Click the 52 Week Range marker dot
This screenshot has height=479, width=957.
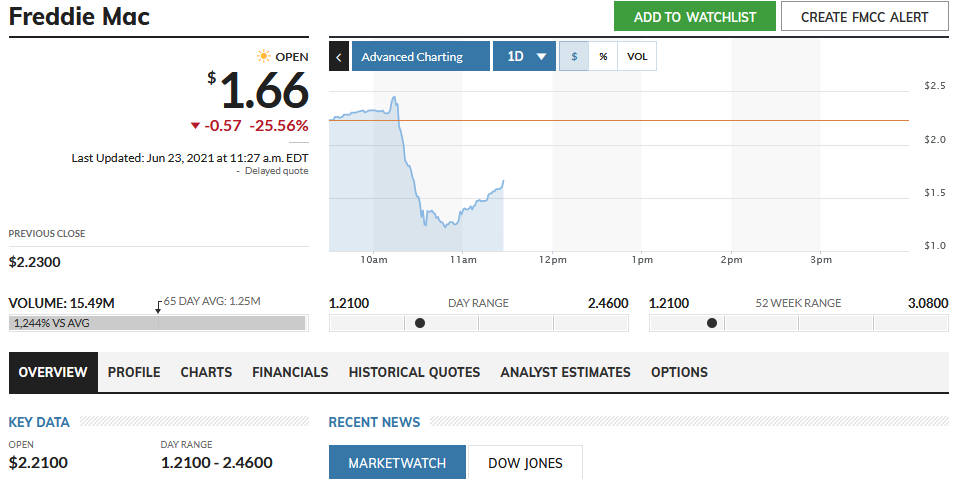tap(712, 323)
